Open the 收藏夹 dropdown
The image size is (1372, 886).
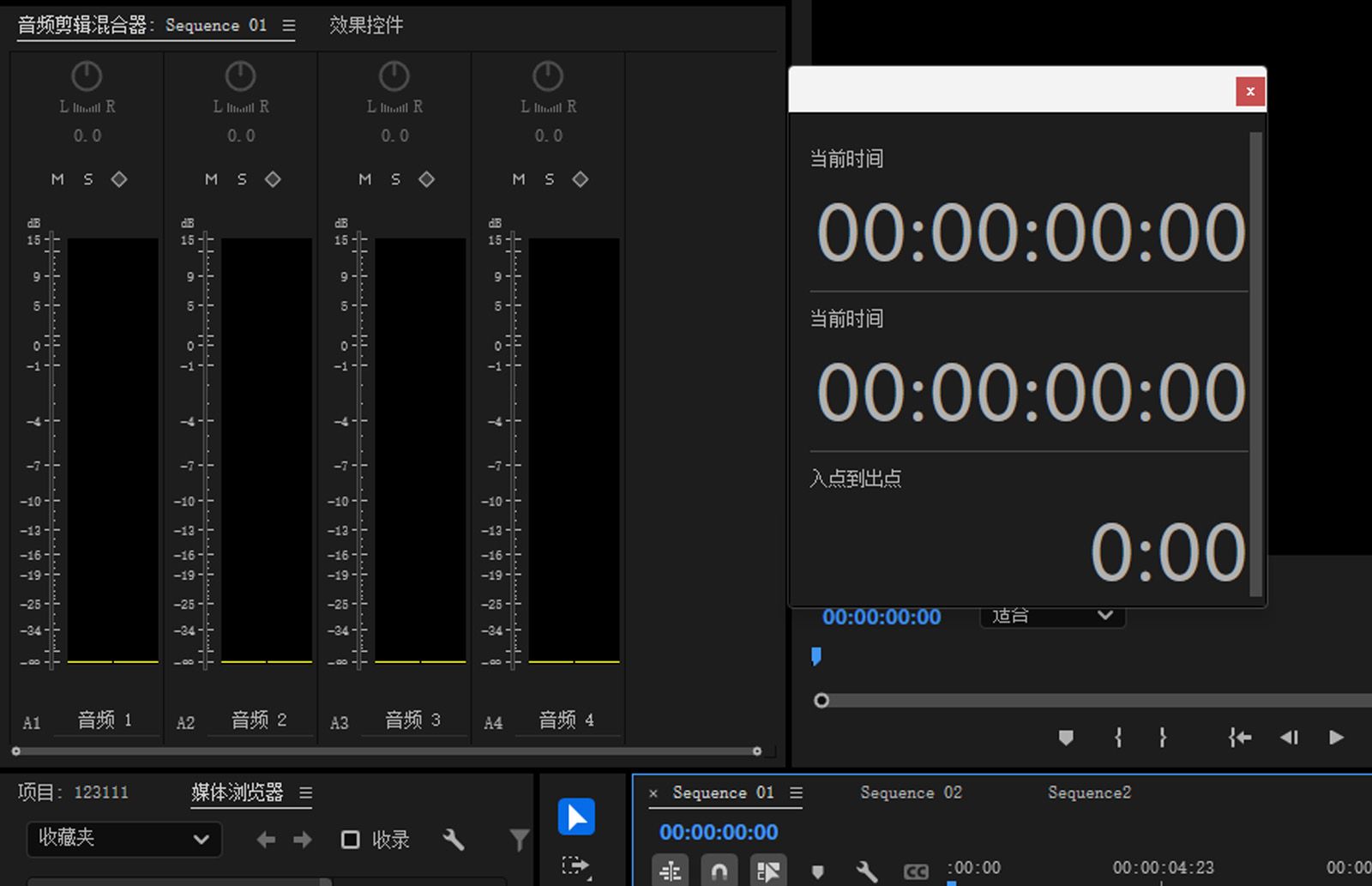click(x=124, y=839)
